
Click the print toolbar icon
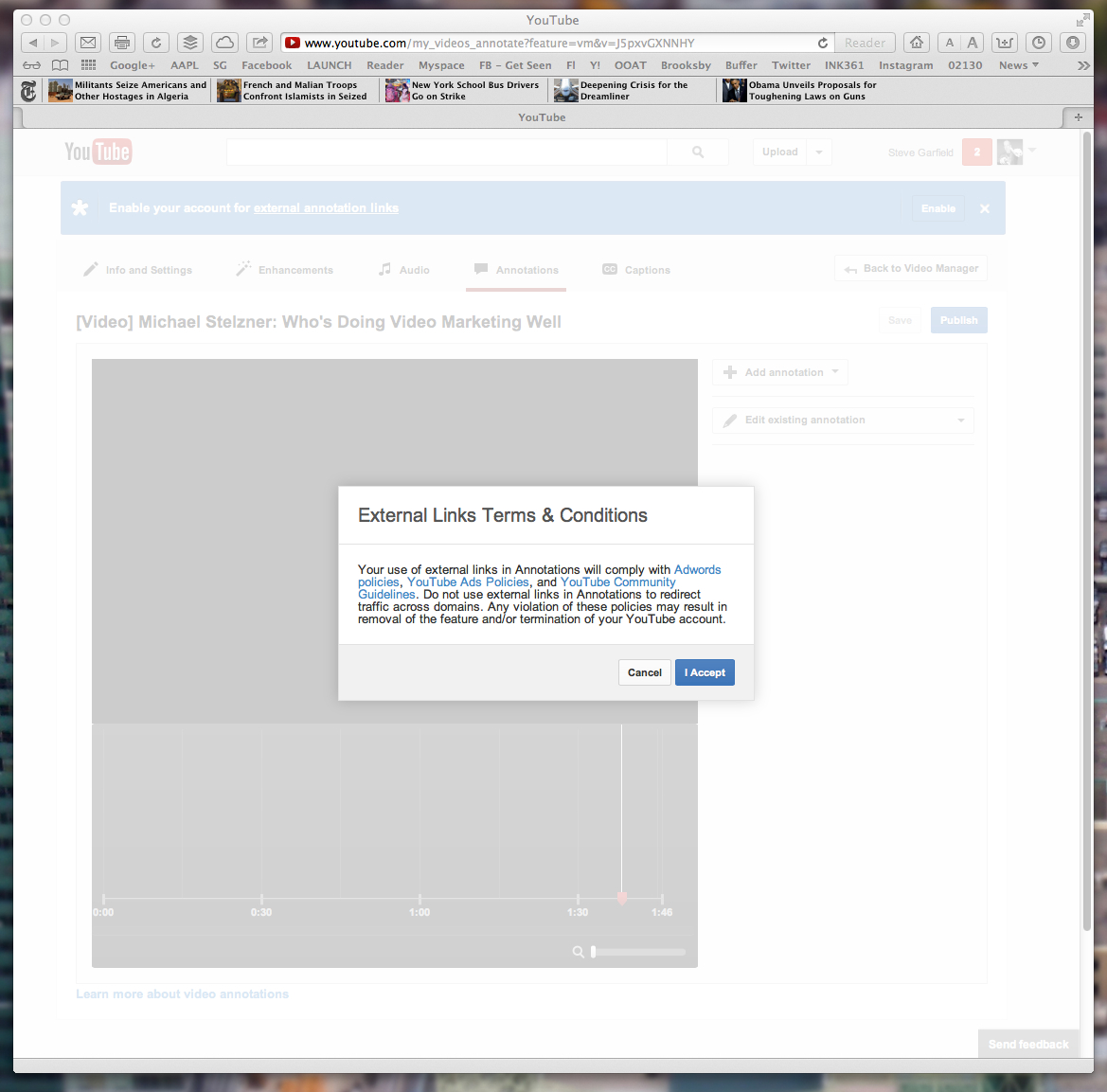[x=122, y=43]
